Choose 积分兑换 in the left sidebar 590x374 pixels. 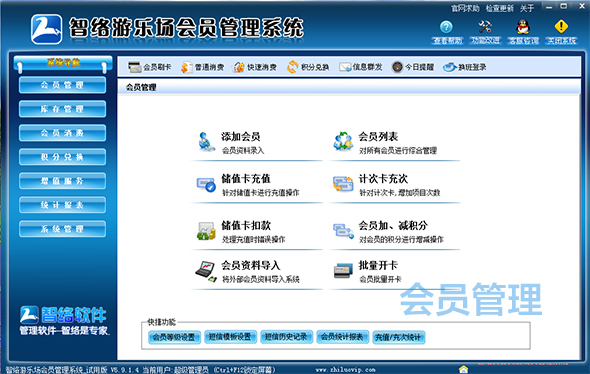[62, 157]
